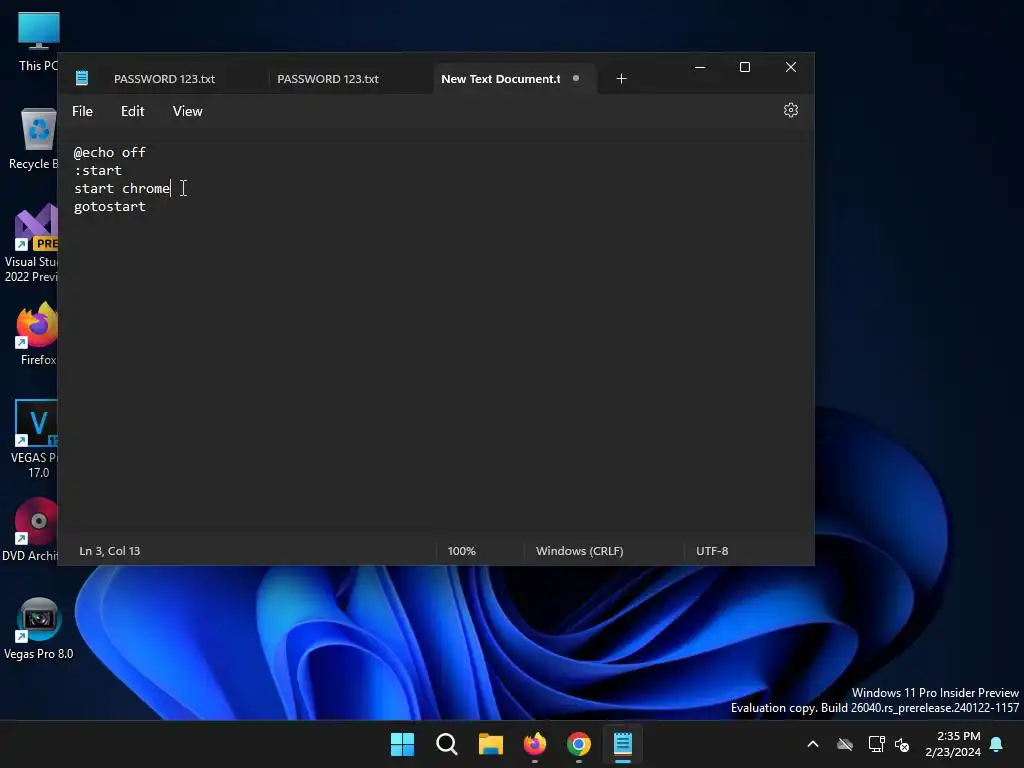Select the DVD Architect desktop shortcut
Viewport: 1024px width, 768px height.
31,530
